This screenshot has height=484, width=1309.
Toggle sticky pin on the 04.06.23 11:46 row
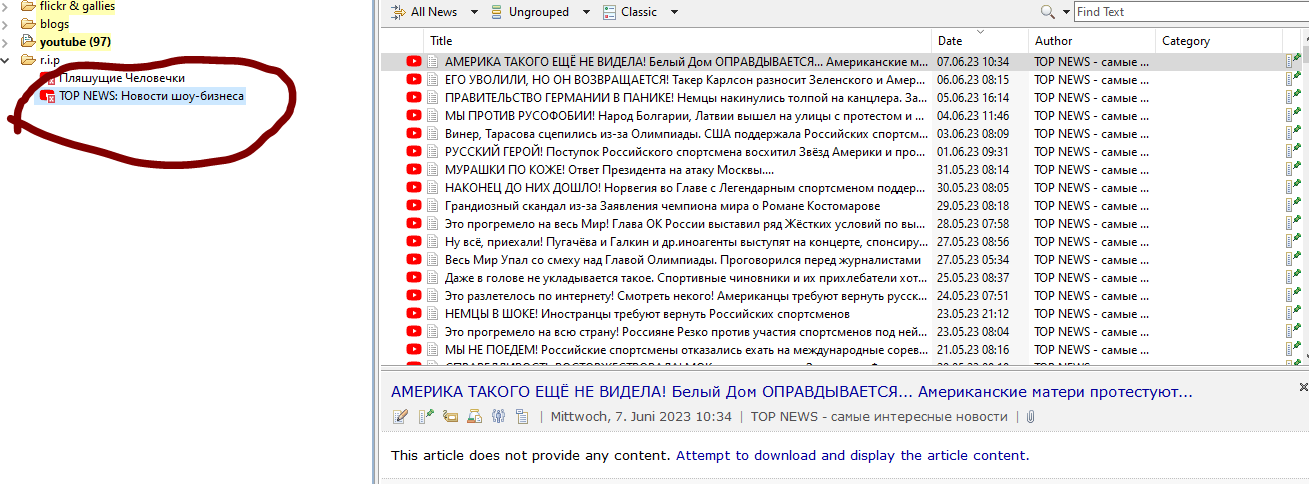click(x=1293, y=116)
